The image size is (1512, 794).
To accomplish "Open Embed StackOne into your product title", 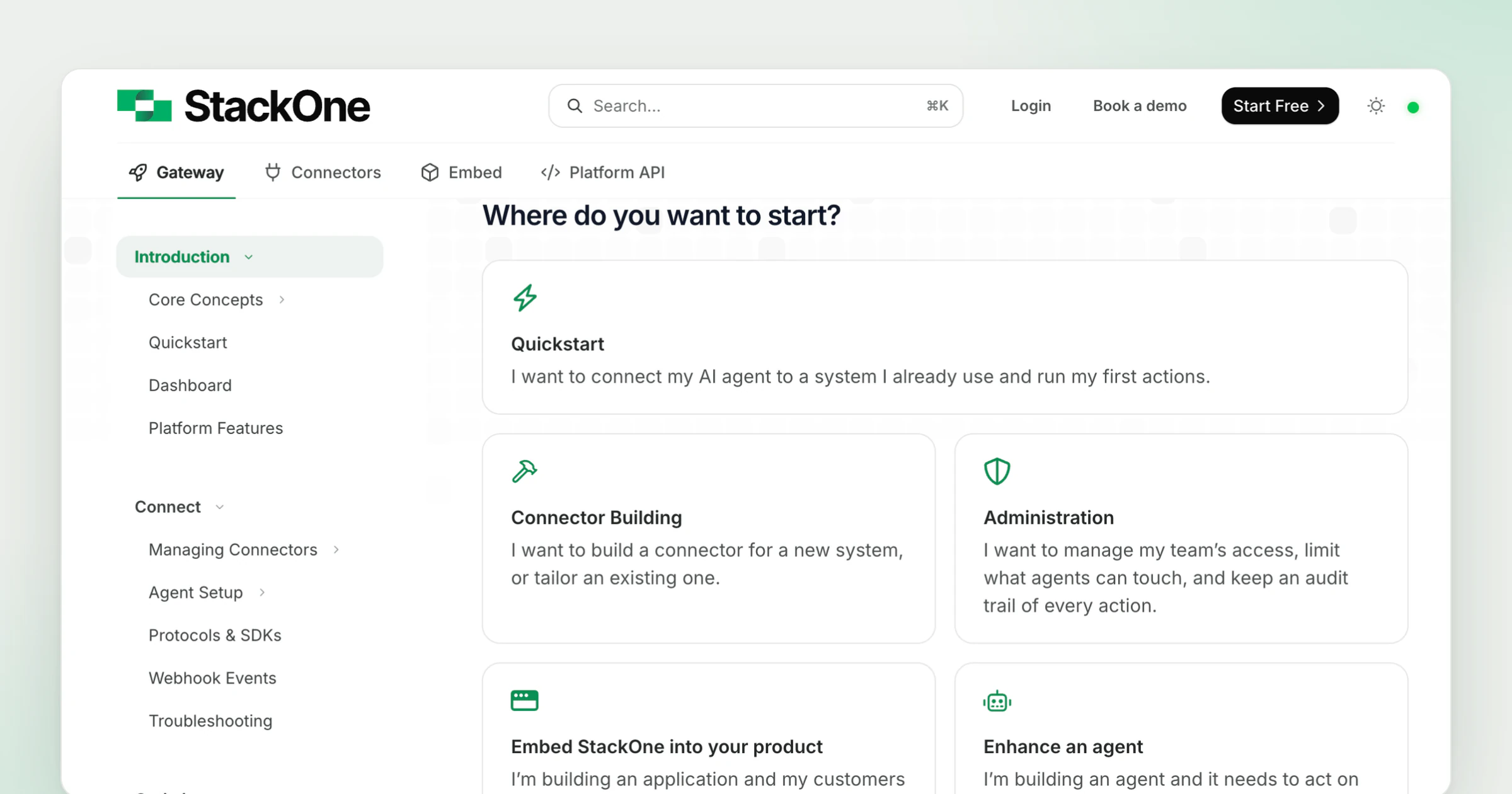I will (667, 747).
